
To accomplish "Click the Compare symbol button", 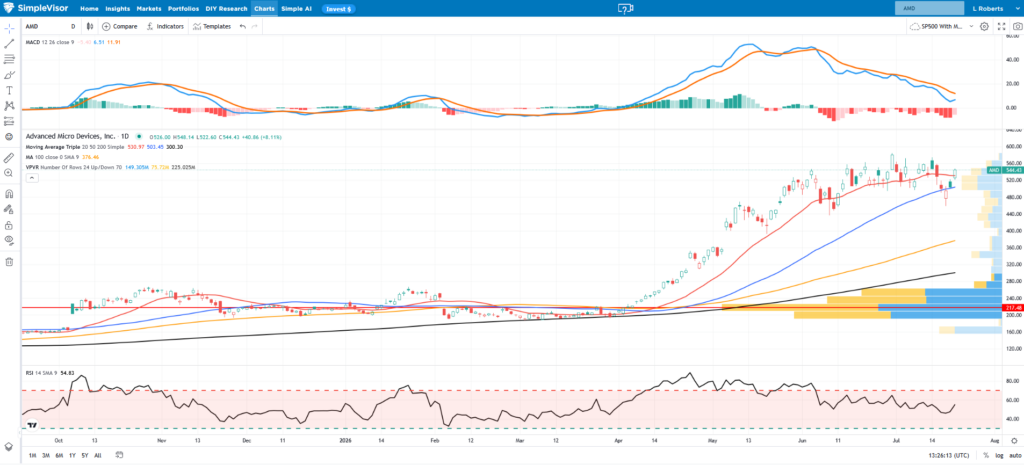I will coord(120,27).
